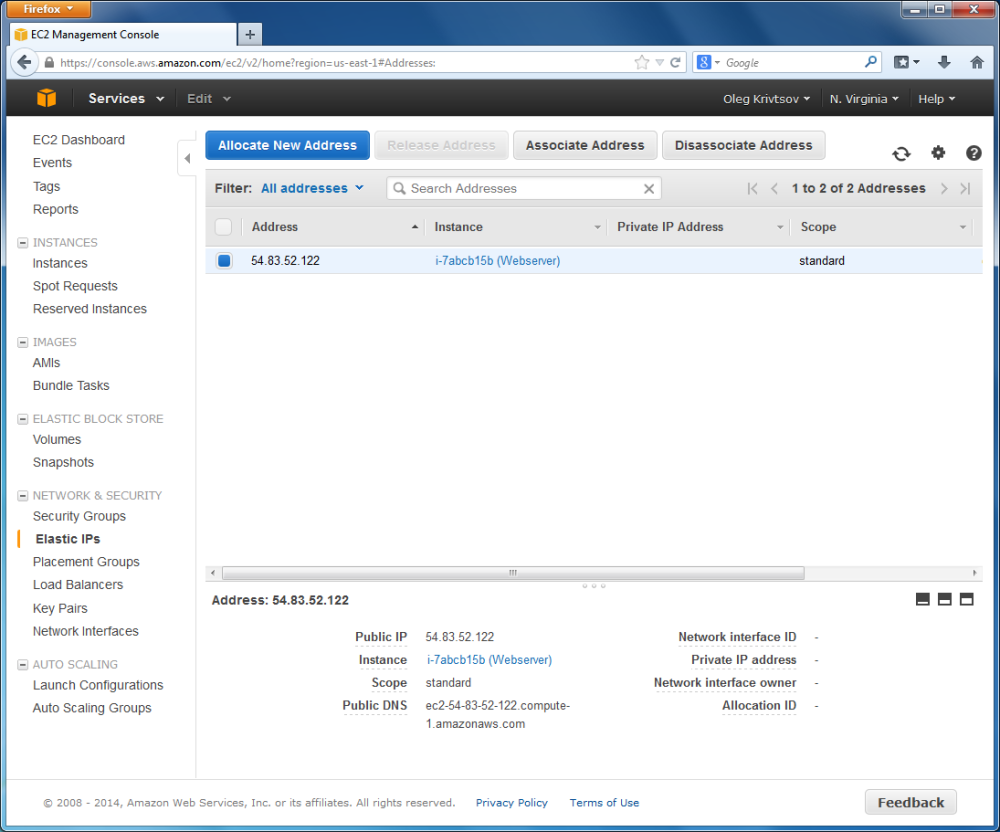Collapse the INSTANCES sidebar section

(x=22, y=243)
